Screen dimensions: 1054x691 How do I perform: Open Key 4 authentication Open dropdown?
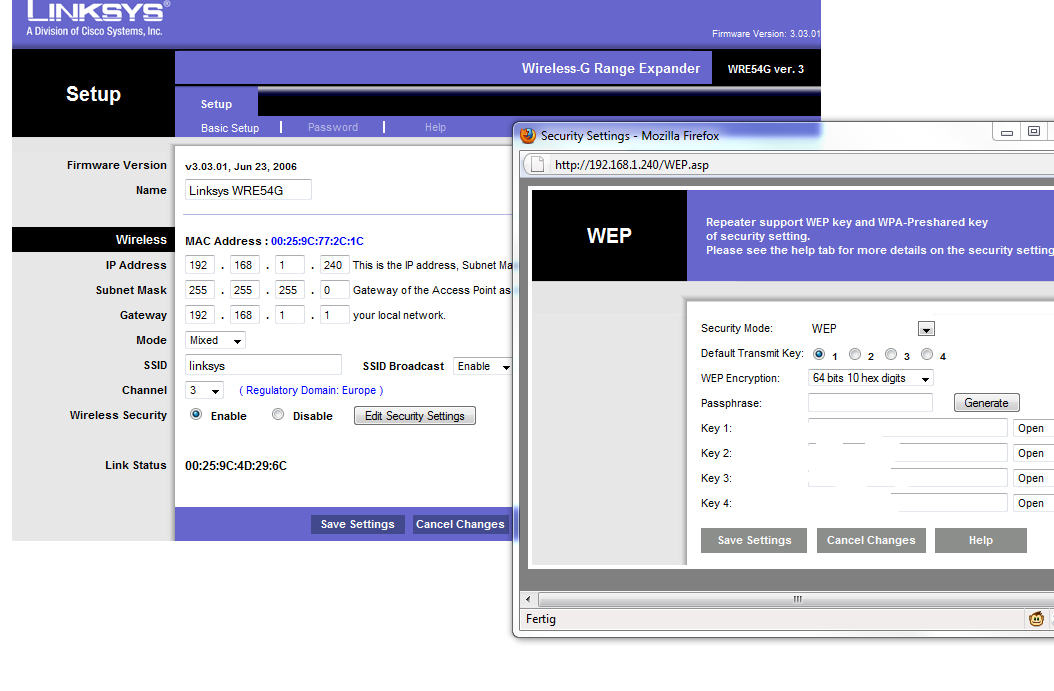pos(1033,503)
